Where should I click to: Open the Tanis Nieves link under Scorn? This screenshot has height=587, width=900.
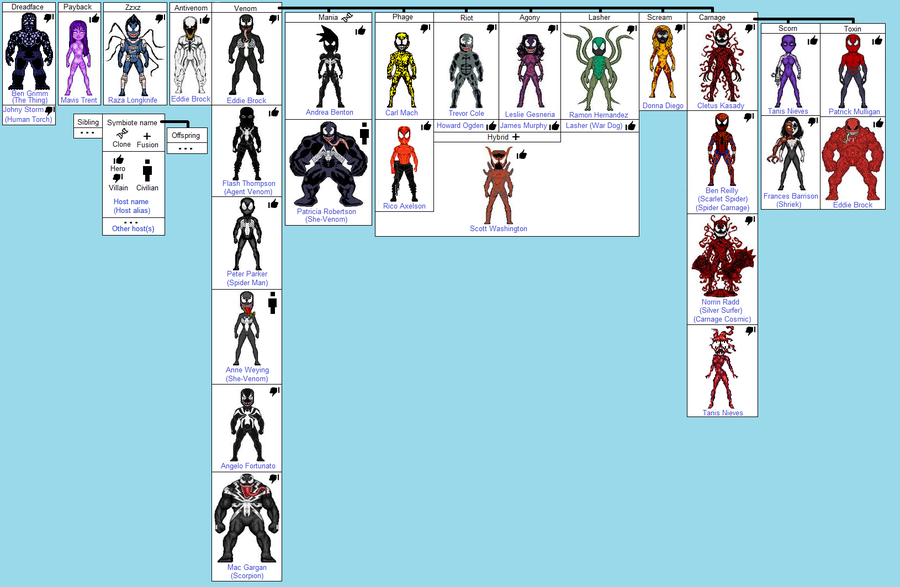788,111
